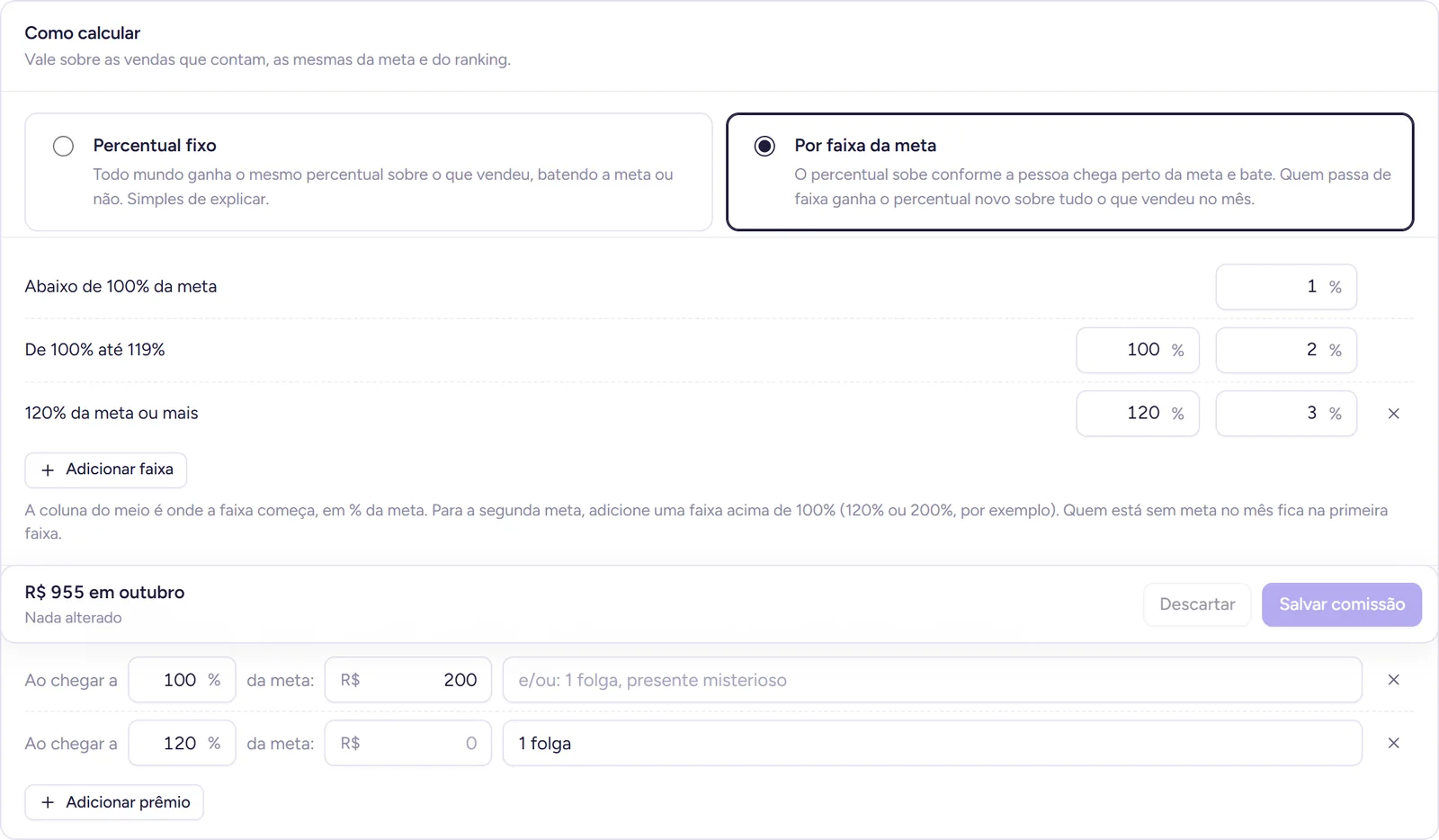Edit the R$ 200 prize amount field
This screenshot has height=840, width=1439.
tap(408, 680)
